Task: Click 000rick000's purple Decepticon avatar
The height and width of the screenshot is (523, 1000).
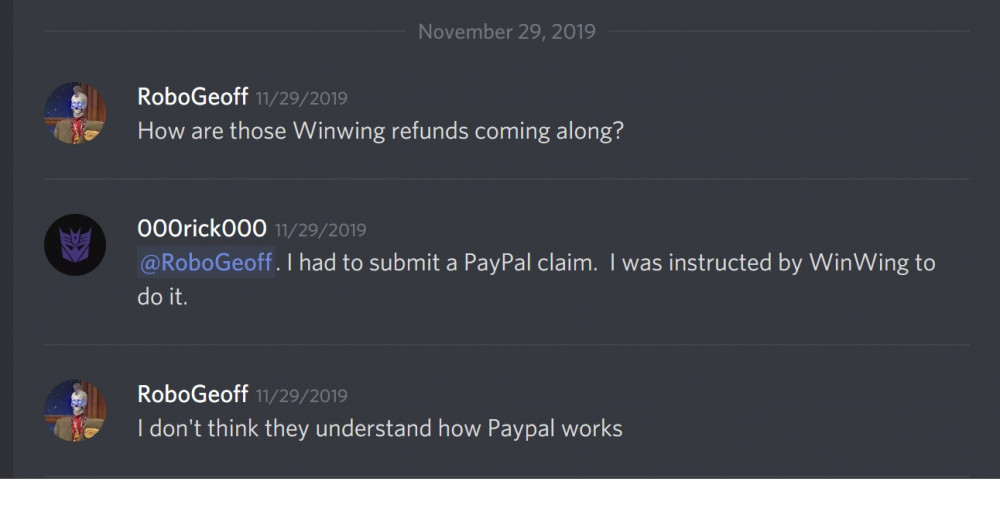Action: [75, 245]
